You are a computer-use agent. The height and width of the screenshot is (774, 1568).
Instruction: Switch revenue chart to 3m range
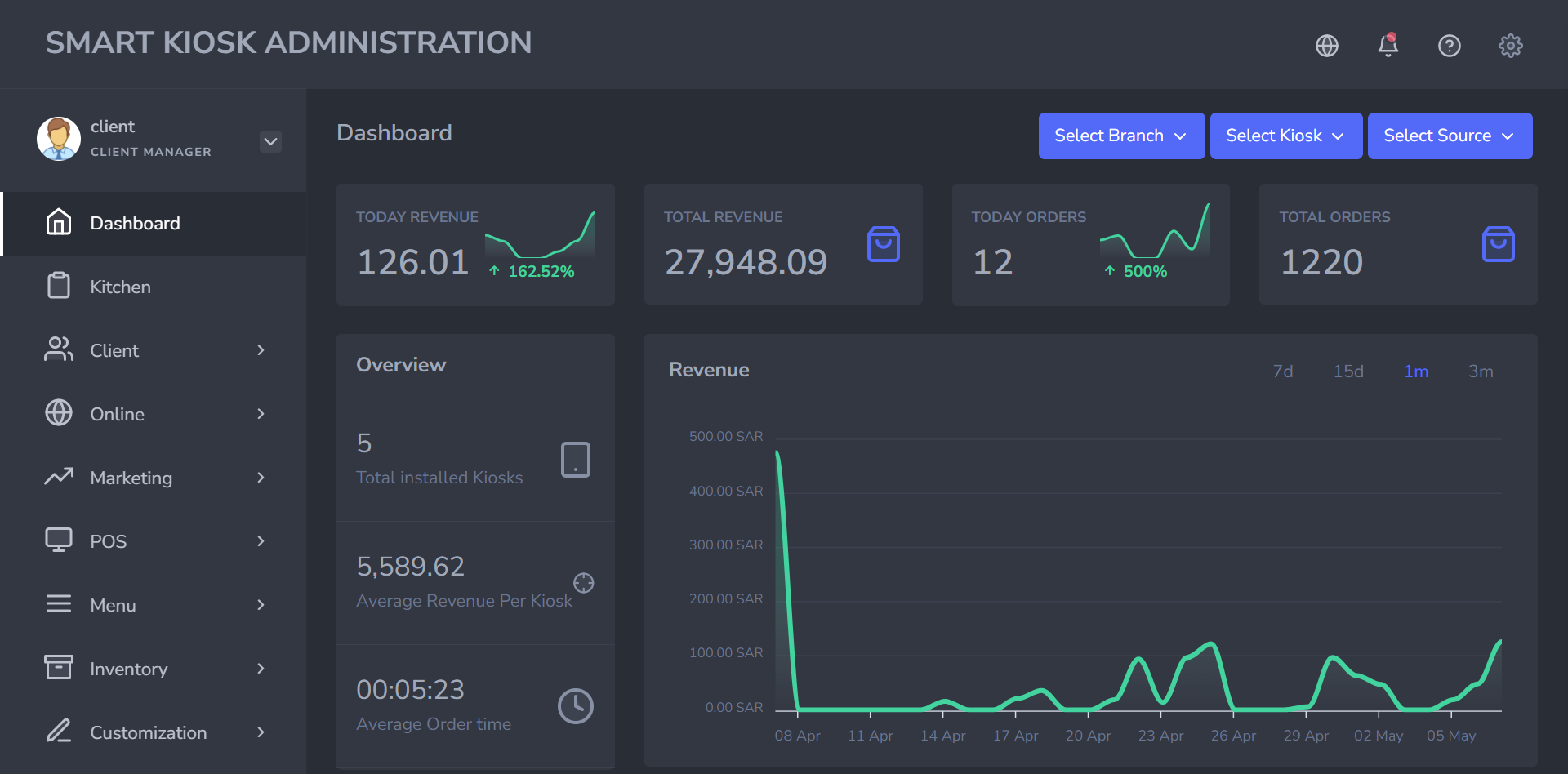tap(1481, 371)
